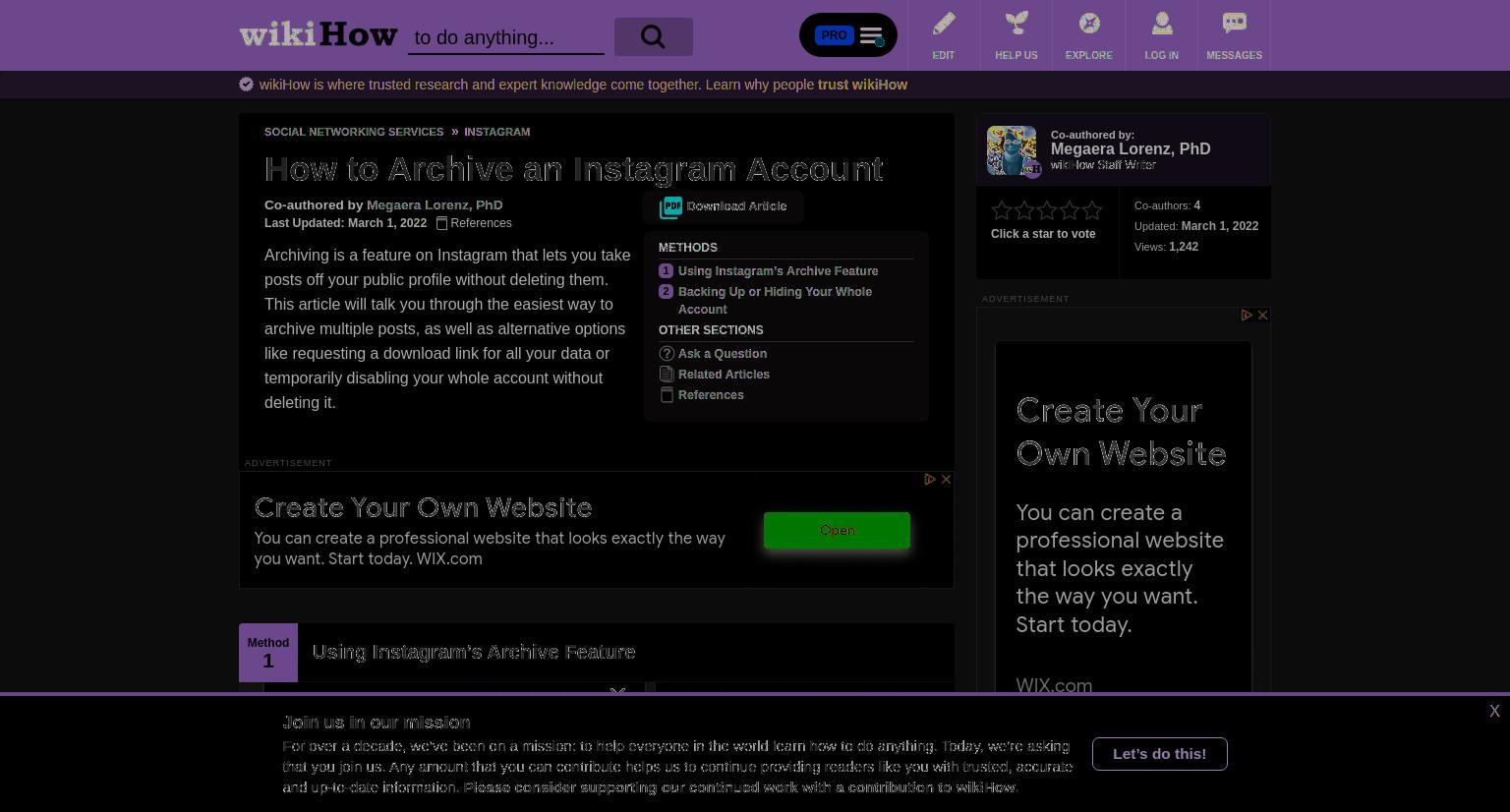The width and height of the screenshot is (1510, 812).
Task: Give the article a five-star rating
Action: (1092, 209)
